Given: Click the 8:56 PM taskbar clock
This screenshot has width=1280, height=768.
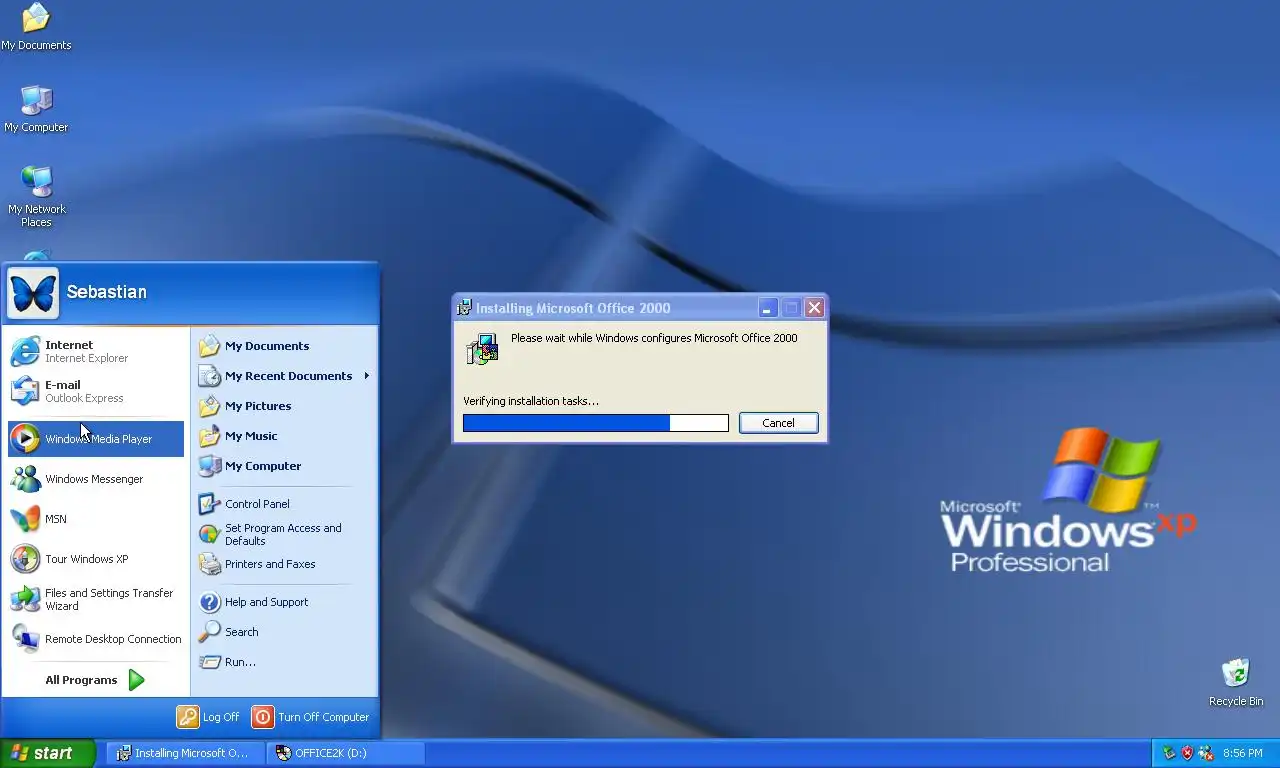Looking at the screenshot, I should click(x=1243, y=753).
